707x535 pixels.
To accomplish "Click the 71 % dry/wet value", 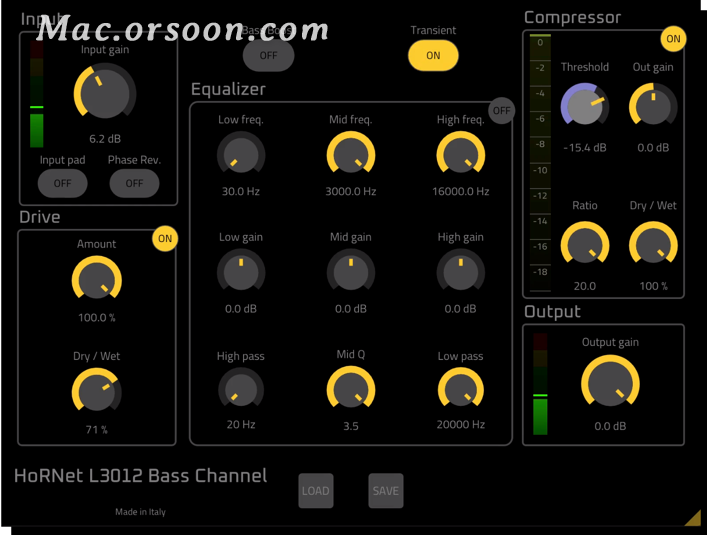I will (x=96, y=430).
